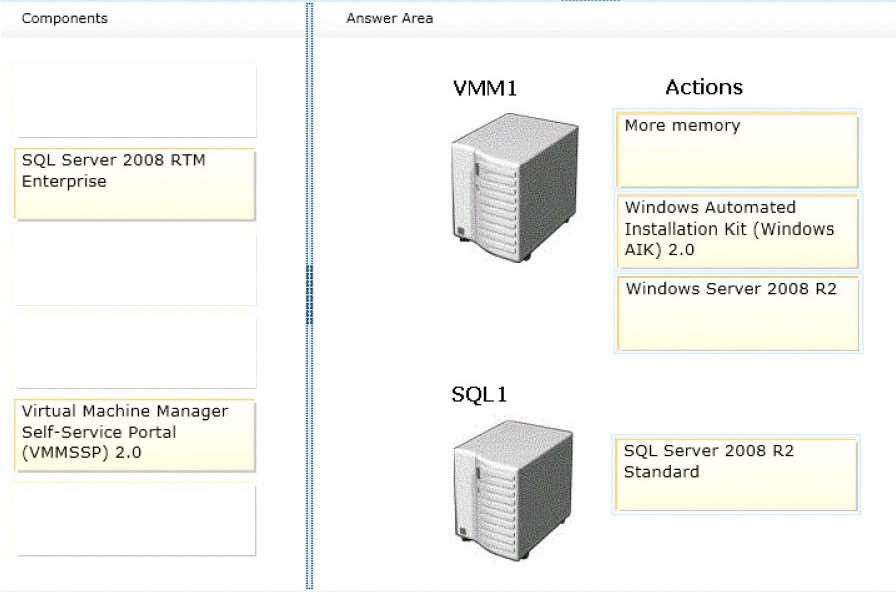Click the Answer Area header
The width and height of the screenshot is (896, 592).
click(x=390, y=18)
